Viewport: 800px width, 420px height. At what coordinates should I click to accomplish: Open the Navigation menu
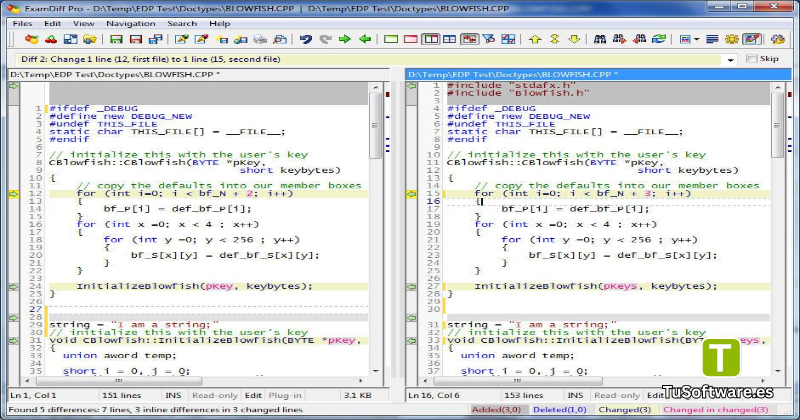pos(131,23)
